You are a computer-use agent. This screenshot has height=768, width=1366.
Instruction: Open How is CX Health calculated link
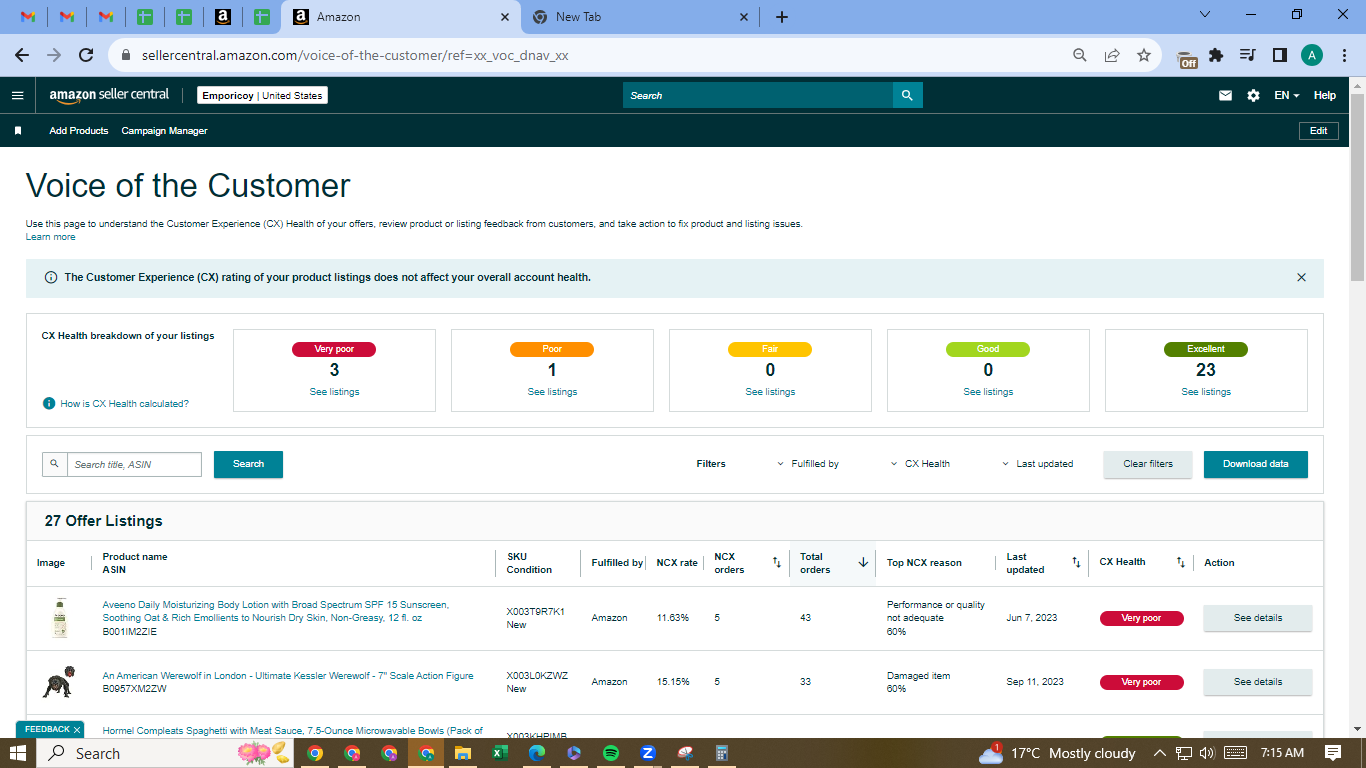pyautogui.click(x=124, y=404)
